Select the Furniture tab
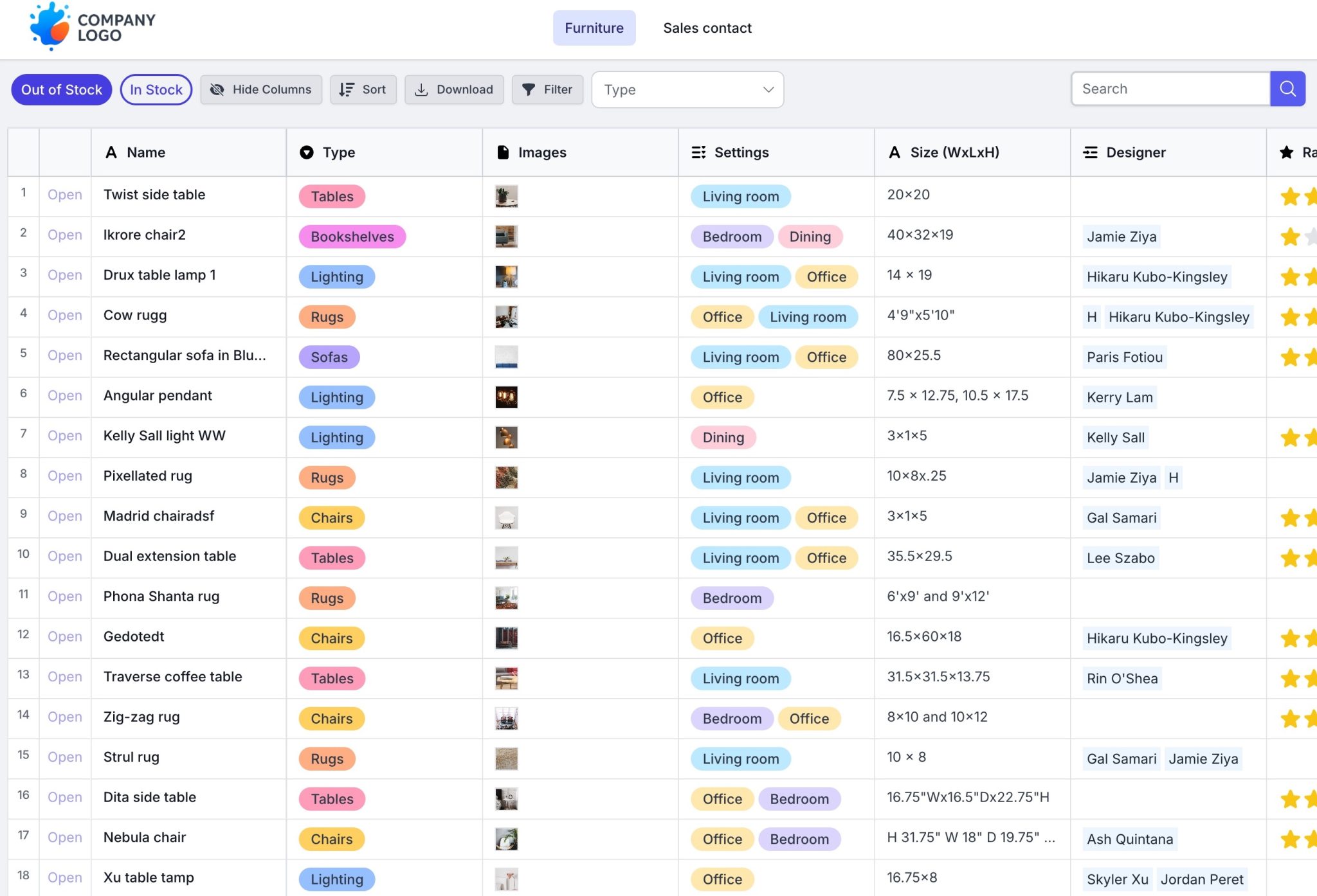 [x=594, y=28]
